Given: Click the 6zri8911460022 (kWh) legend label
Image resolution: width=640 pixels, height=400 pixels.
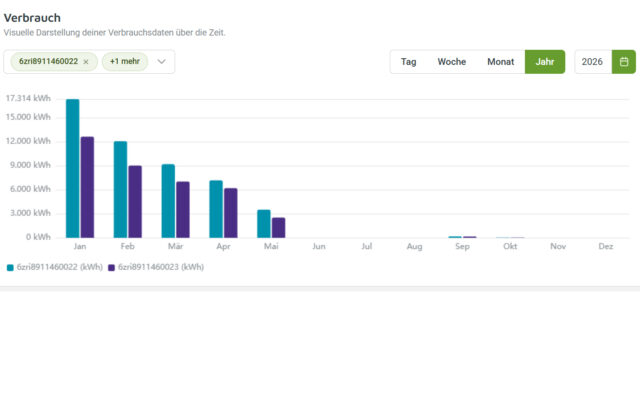Looking at the screenshot, I should (60, 267).
